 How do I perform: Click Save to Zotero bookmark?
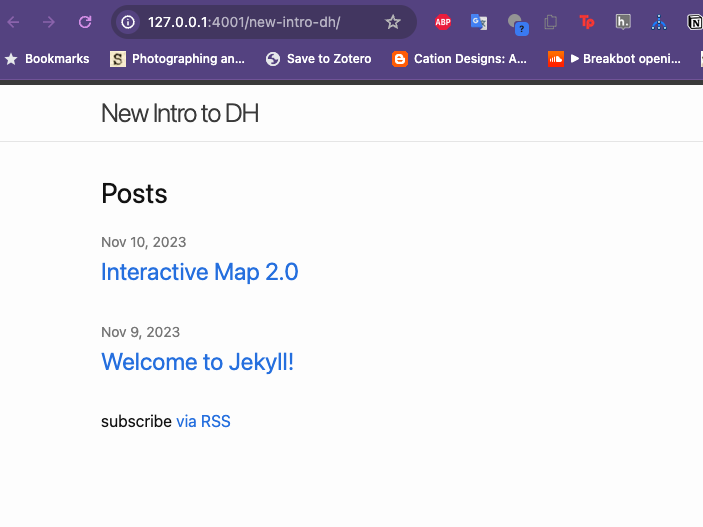[x=318, y=59]
